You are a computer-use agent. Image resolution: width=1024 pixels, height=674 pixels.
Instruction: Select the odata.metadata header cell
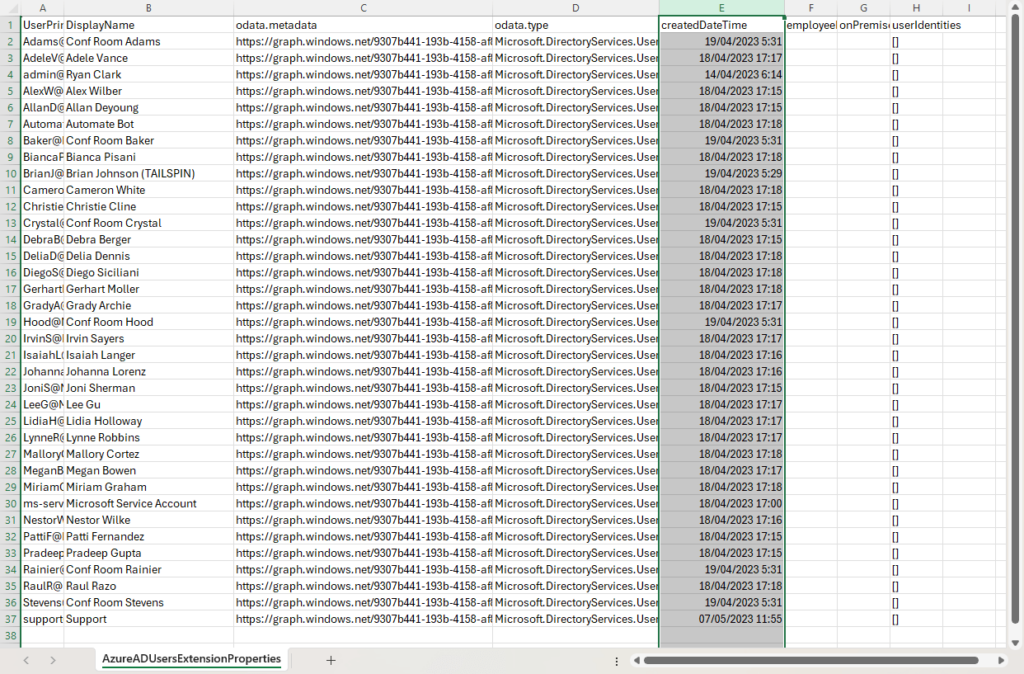coord(363,25)
